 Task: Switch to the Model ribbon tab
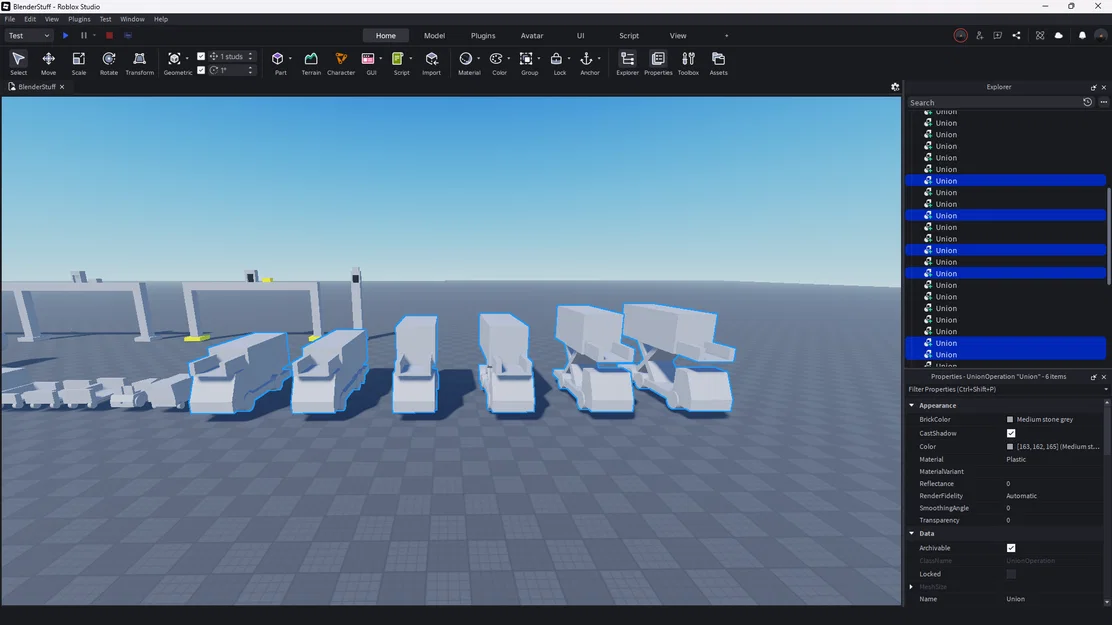434,35
